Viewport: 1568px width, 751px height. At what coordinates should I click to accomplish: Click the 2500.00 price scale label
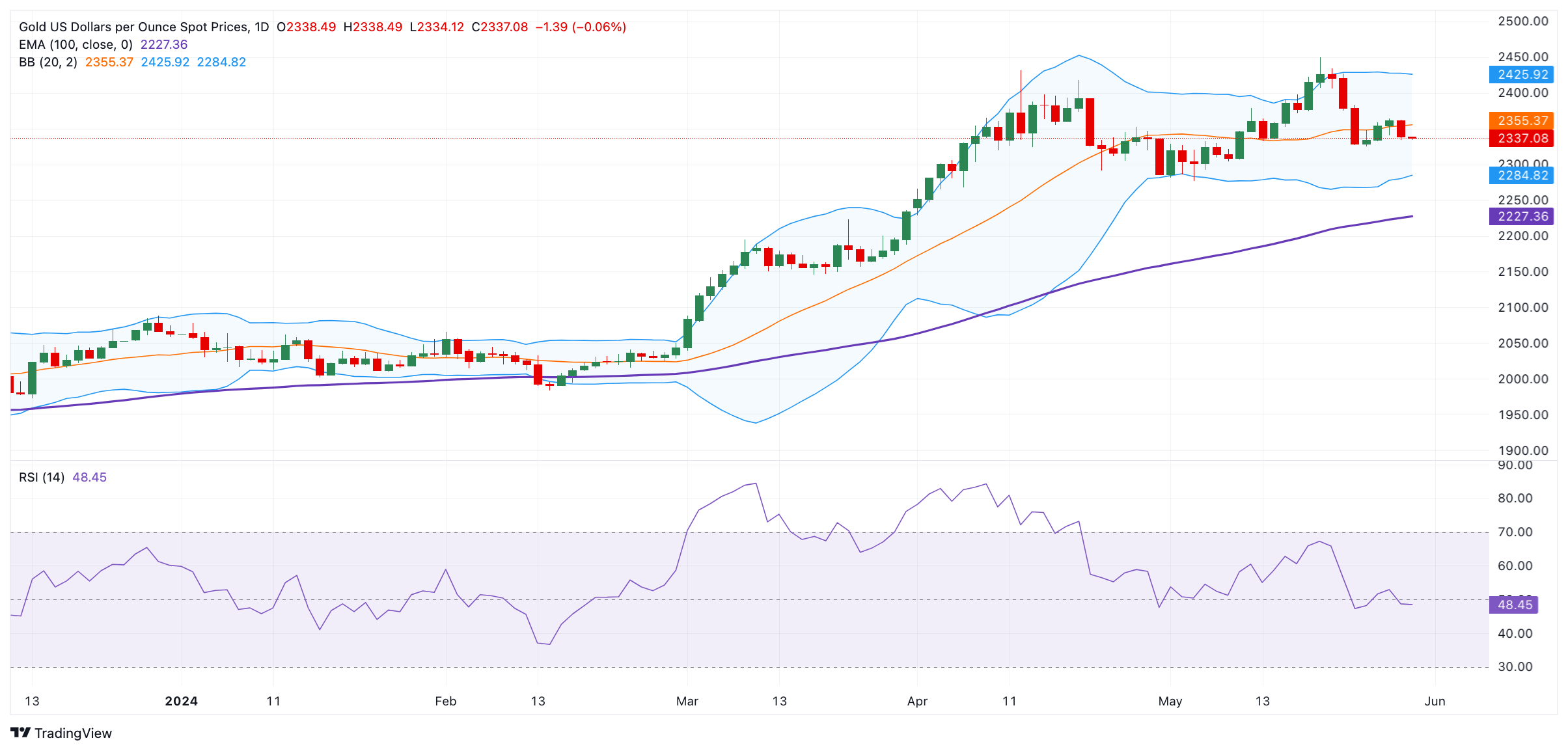[x=1522, y=21]
